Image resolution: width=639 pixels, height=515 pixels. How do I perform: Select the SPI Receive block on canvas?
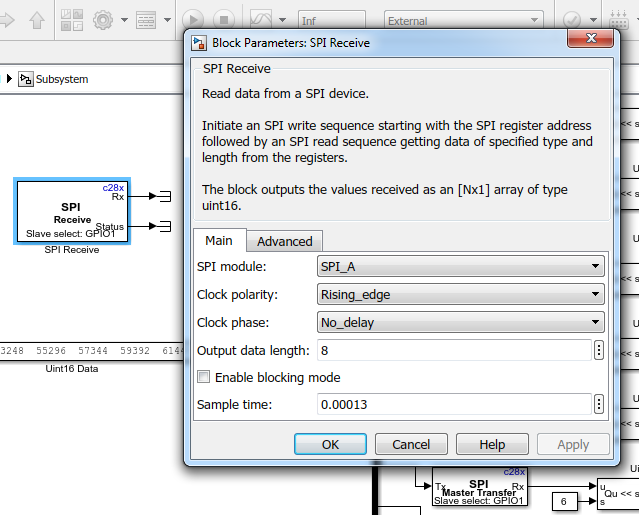pyautogui.click(x=72, y=211)
